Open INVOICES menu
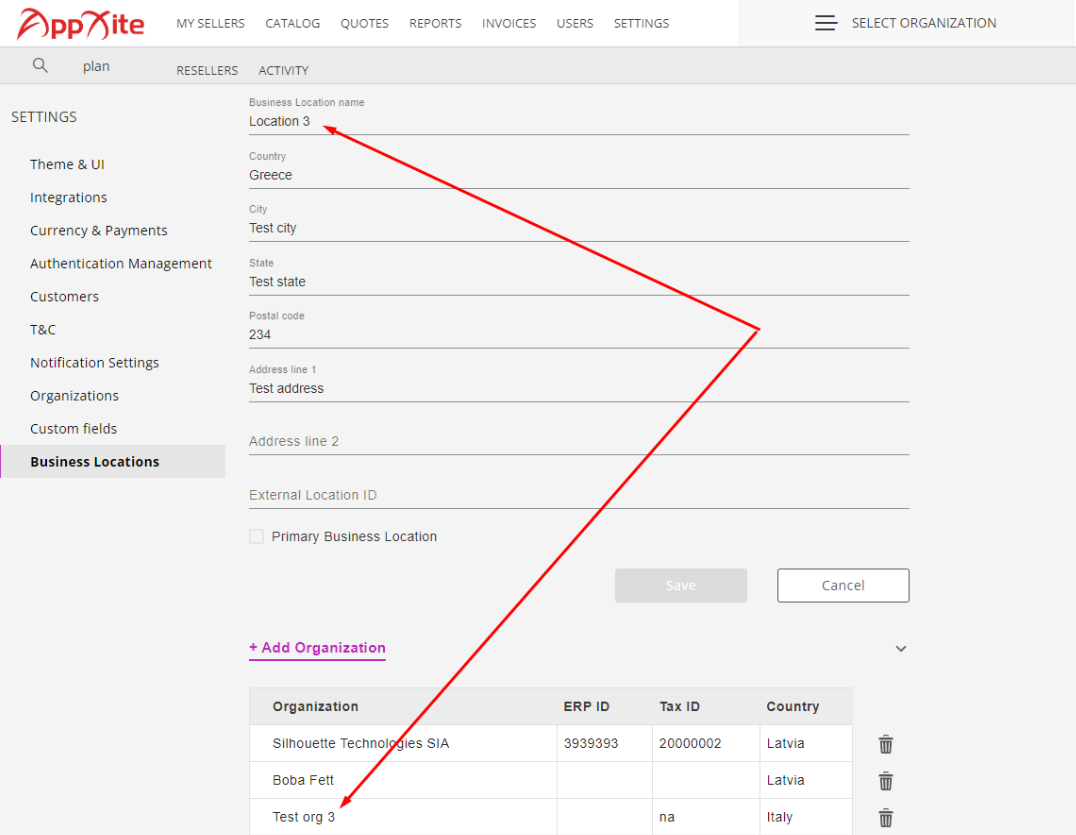This screenshot has height=835, width=1076. [x=508, y=23]
